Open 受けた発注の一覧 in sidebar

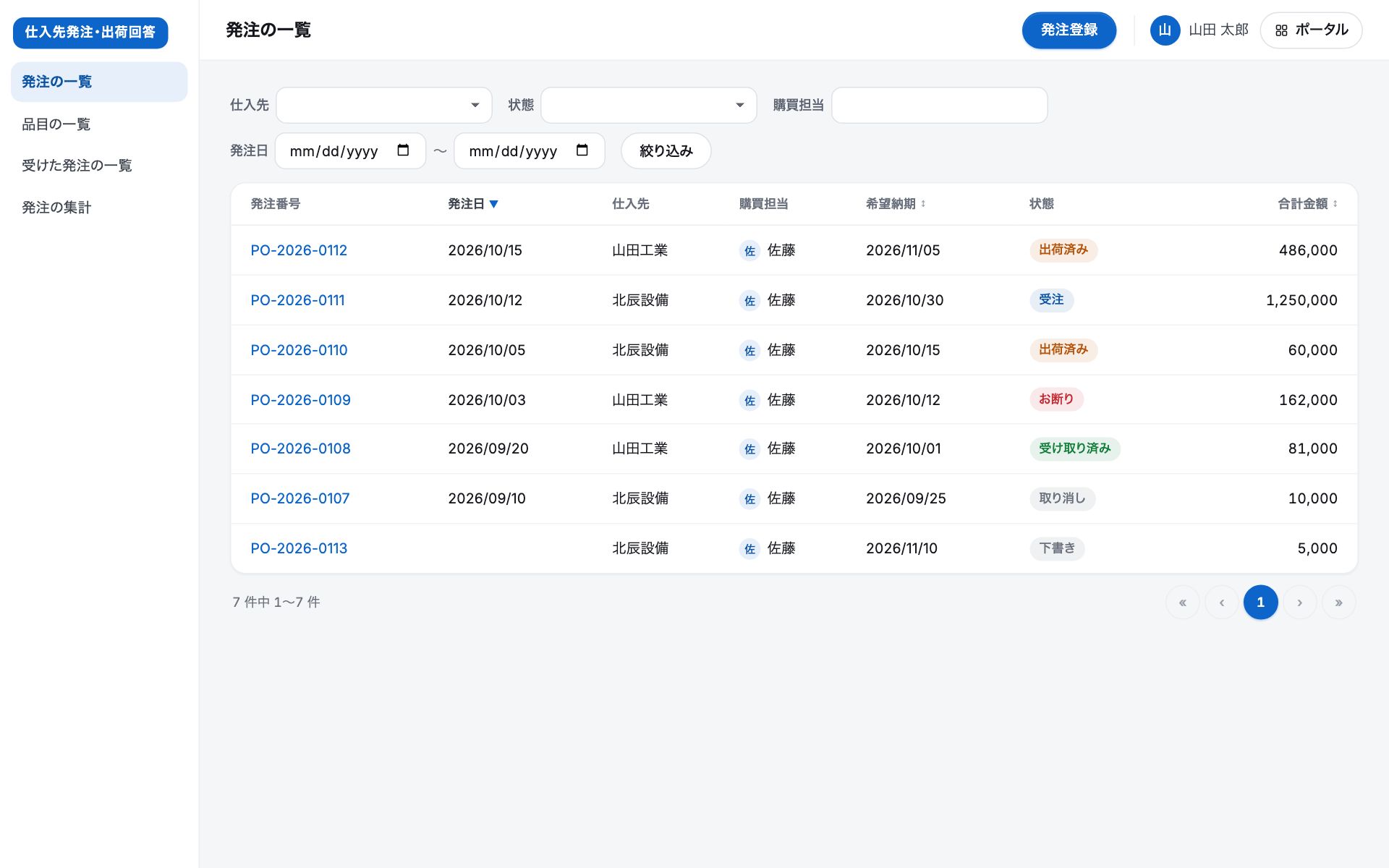click(99, 166)
